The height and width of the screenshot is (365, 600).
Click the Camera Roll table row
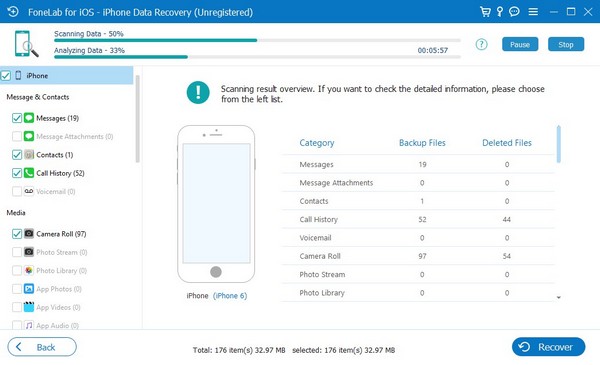(418, 256)
